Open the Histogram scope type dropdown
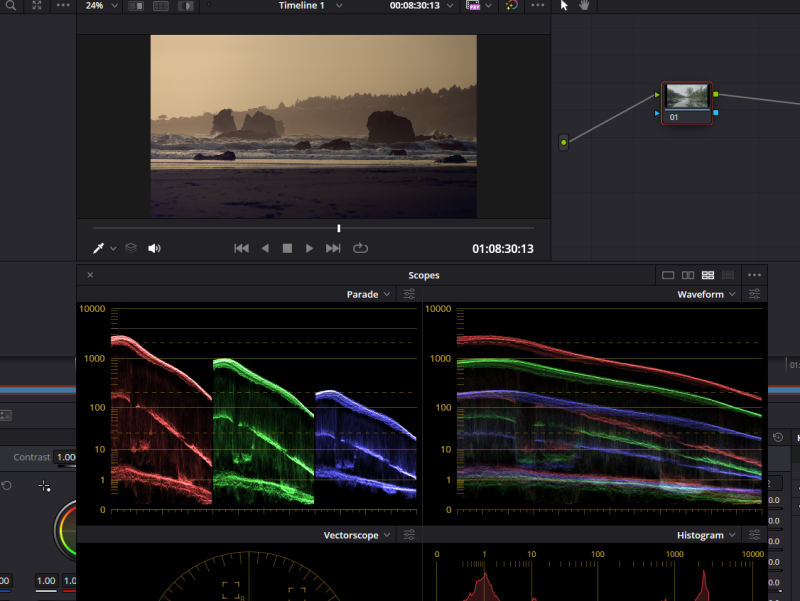 (706, 535)
